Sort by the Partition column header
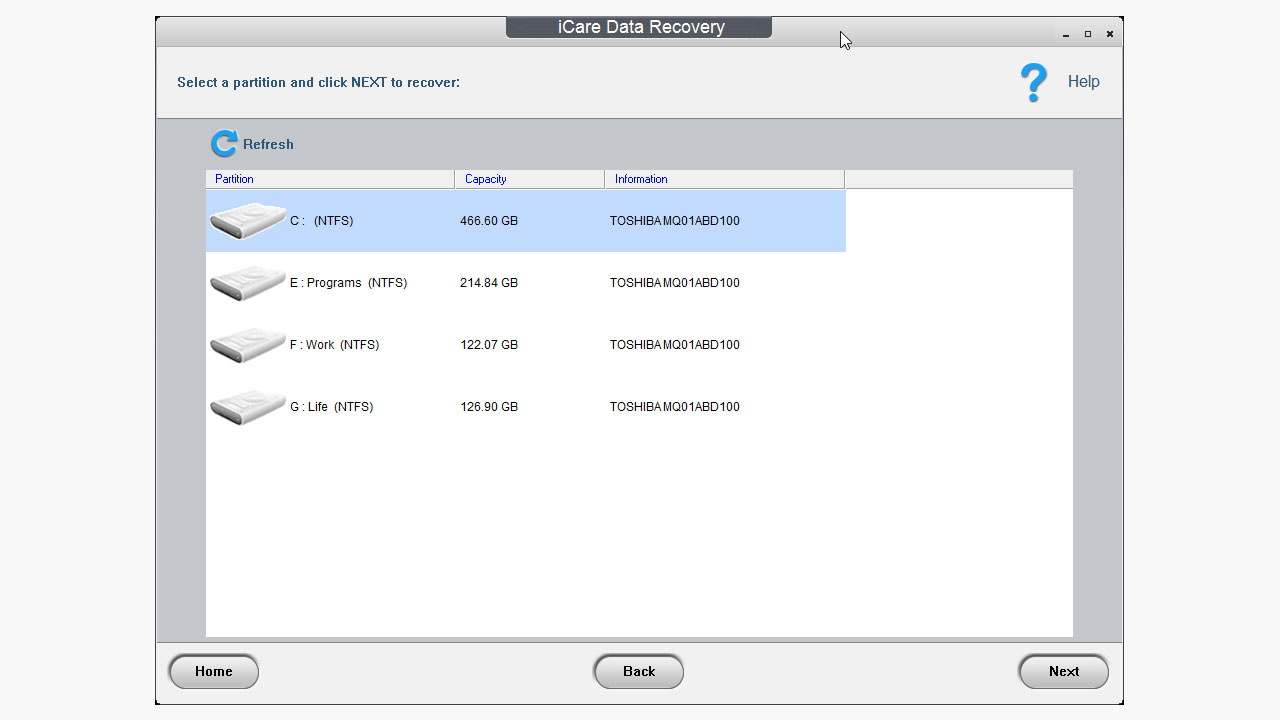Viewport: 1280px width, 720px height. [330, 179]
